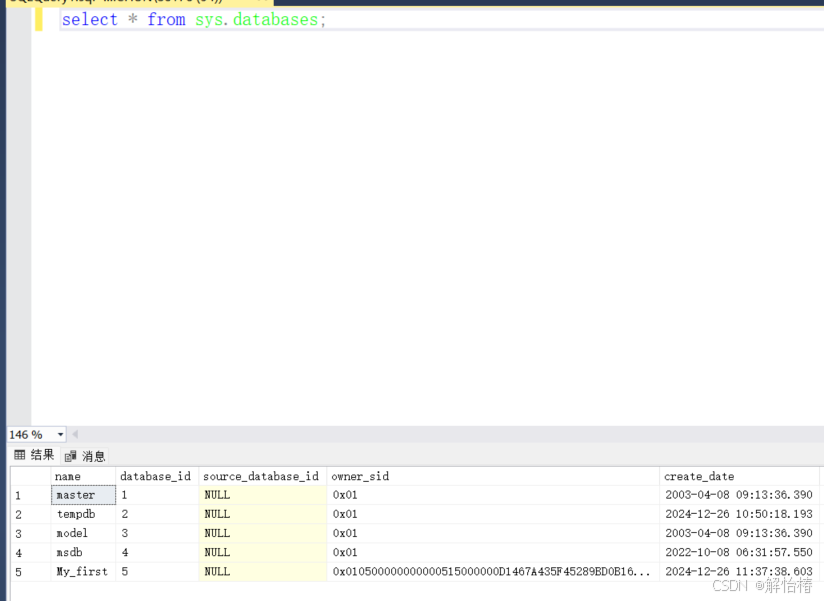Select row header number 2
The height and width of the screenshot is (601, 824).
point(31,514)
